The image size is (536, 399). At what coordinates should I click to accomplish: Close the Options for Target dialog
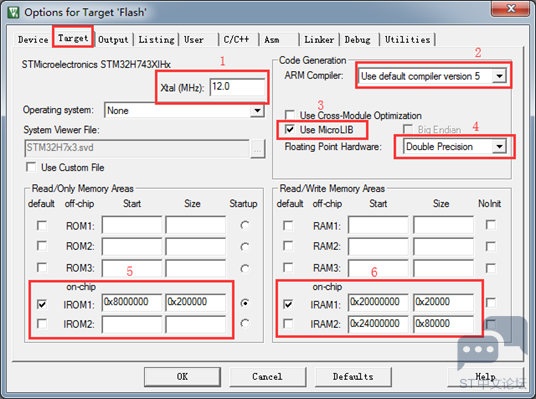click(x=510, y=8)
